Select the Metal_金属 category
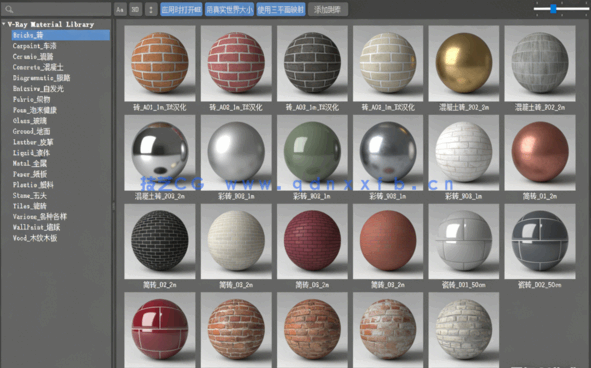The height and width of the screenshot is (368, 591). (x=29, y=163)
